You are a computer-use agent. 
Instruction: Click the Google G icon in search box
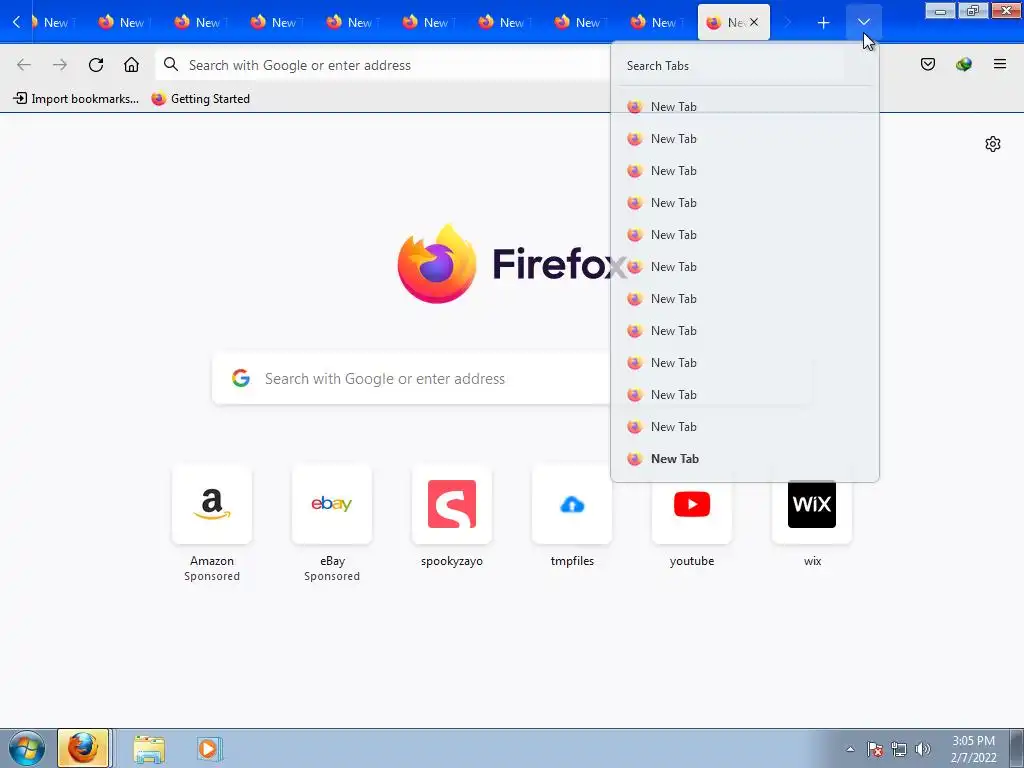pos(241,378)
